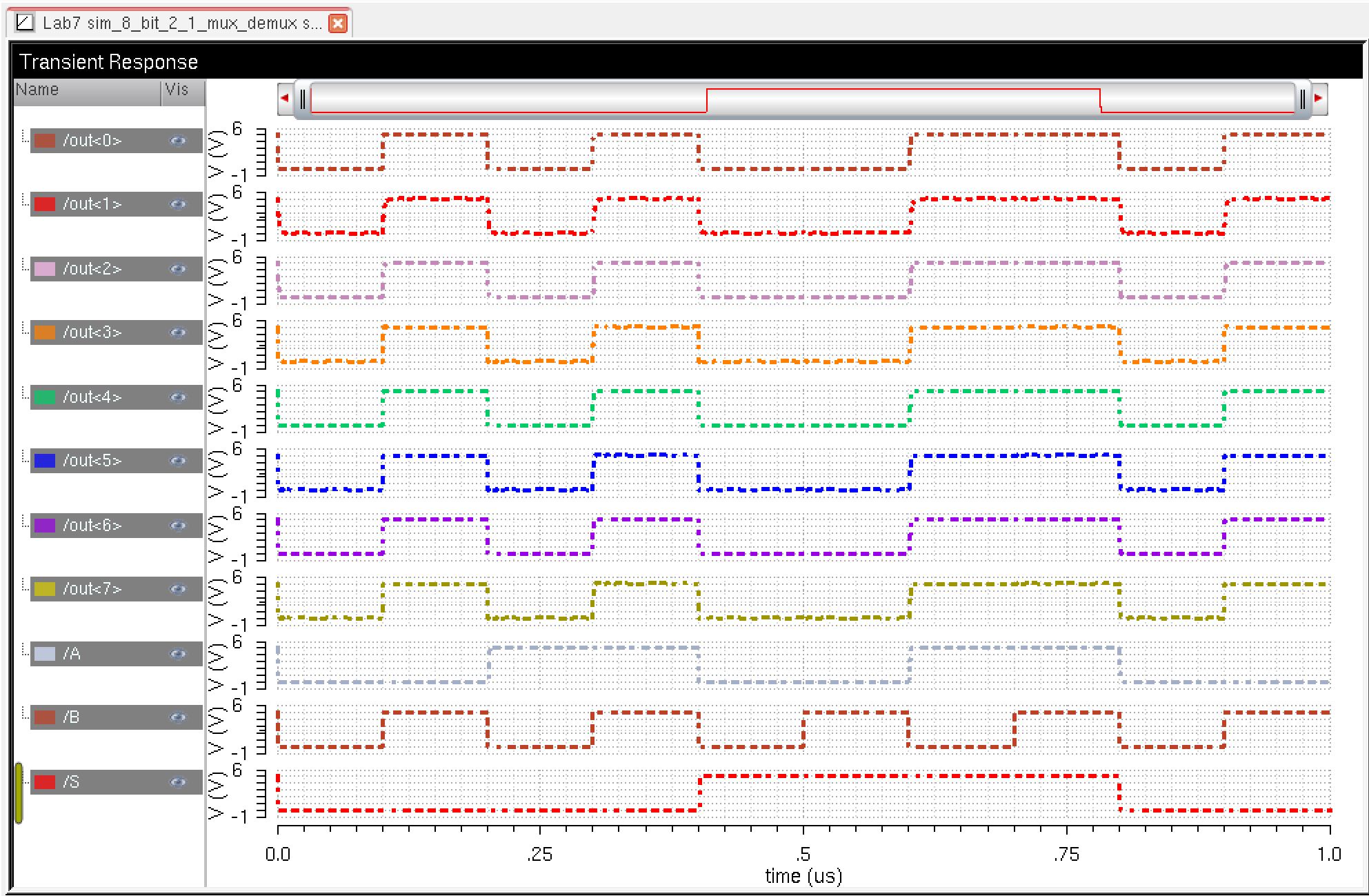The height and width of the screenshot is (896, 1369).
Task: Toggle visibility eye for /out<7>
Action: coord(178,589)
